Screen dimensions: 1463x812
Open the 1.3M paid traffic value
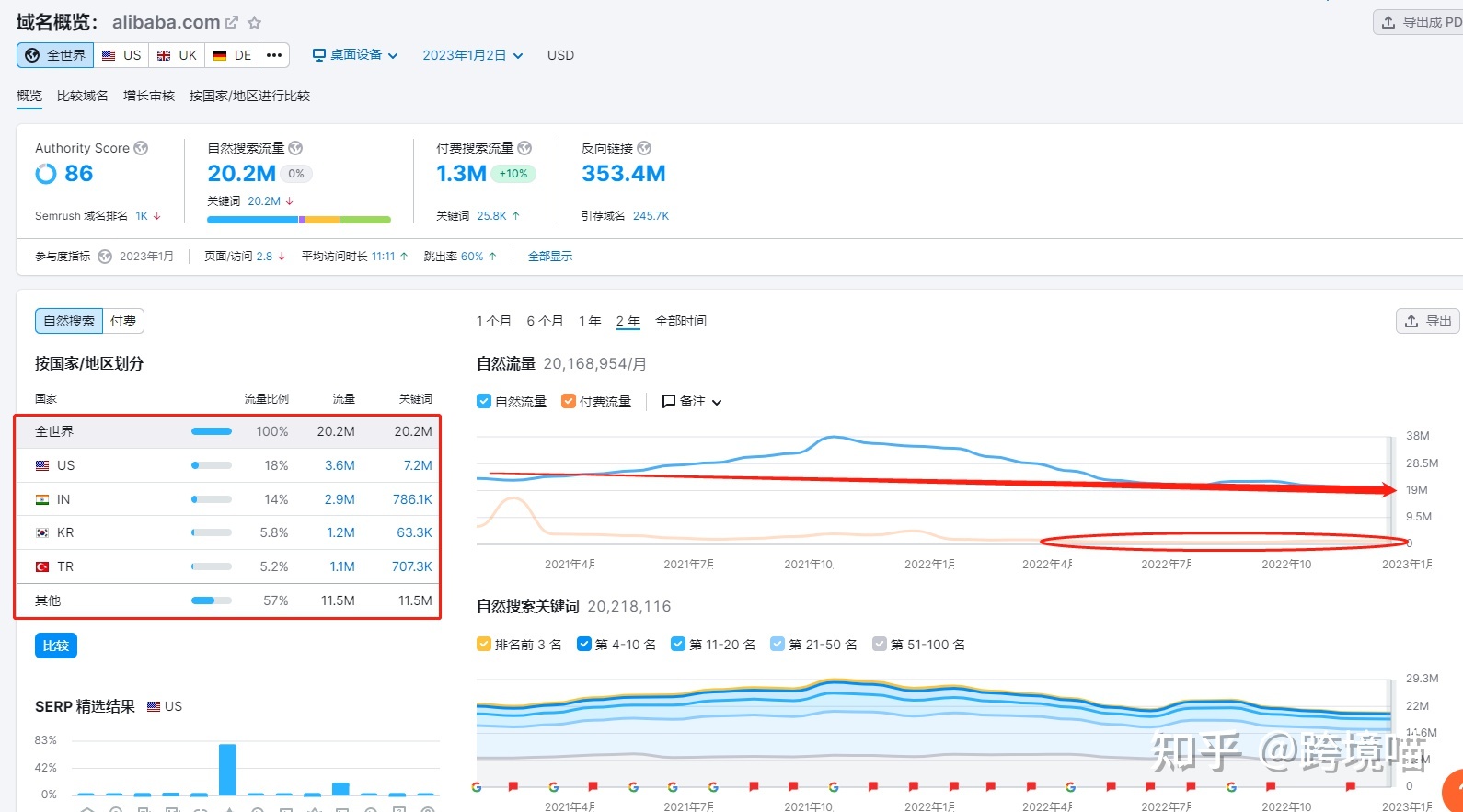(462, 174)
